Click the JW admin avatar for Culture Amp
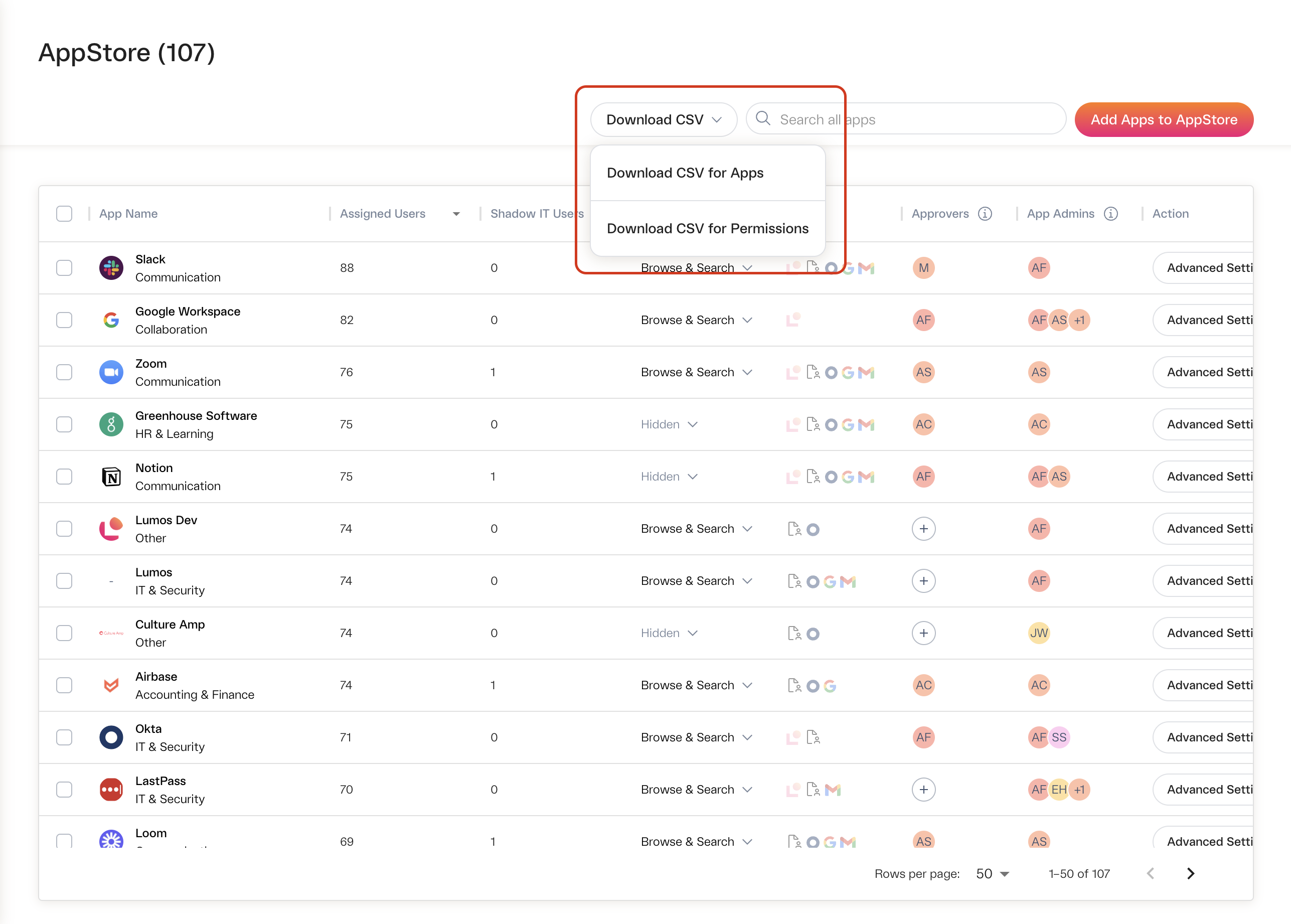1291x924 pixels. (x=1039, y=633)
